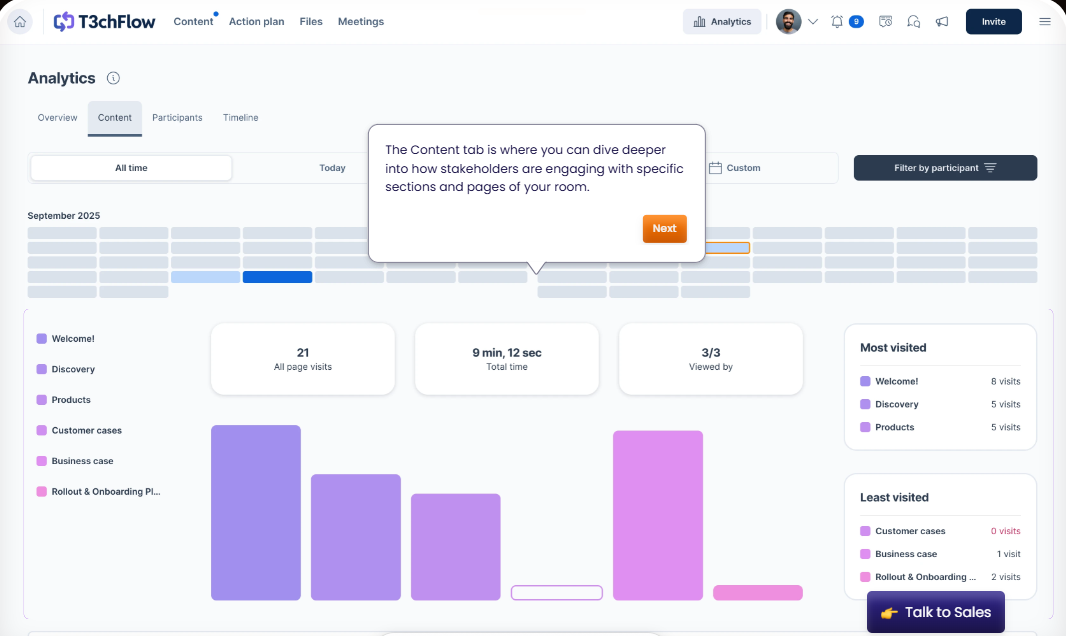
Task: Open the notifications bell
Action: (x=837, y=22)
